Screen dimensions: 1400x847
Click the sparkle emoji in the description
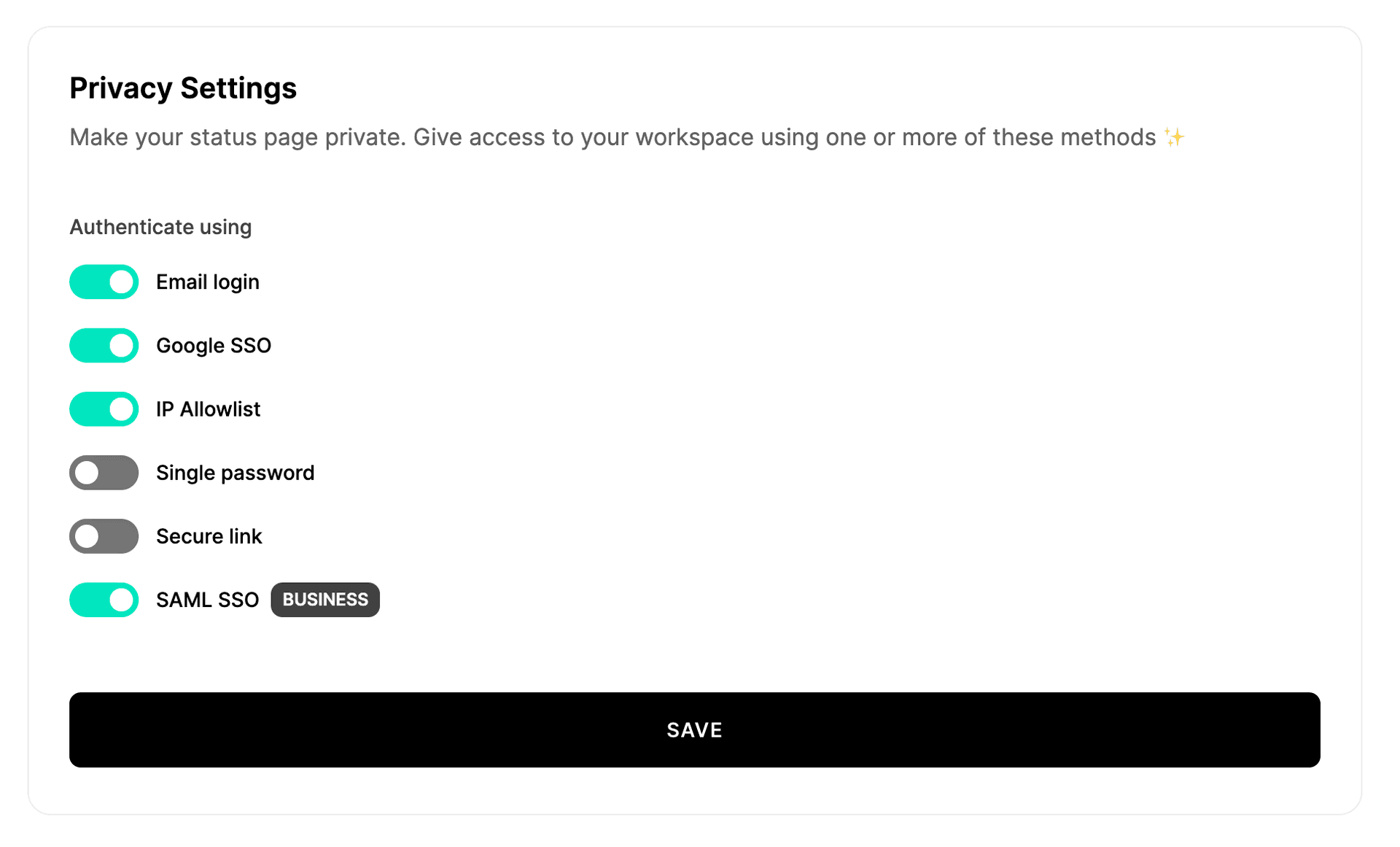(1173, 136)
